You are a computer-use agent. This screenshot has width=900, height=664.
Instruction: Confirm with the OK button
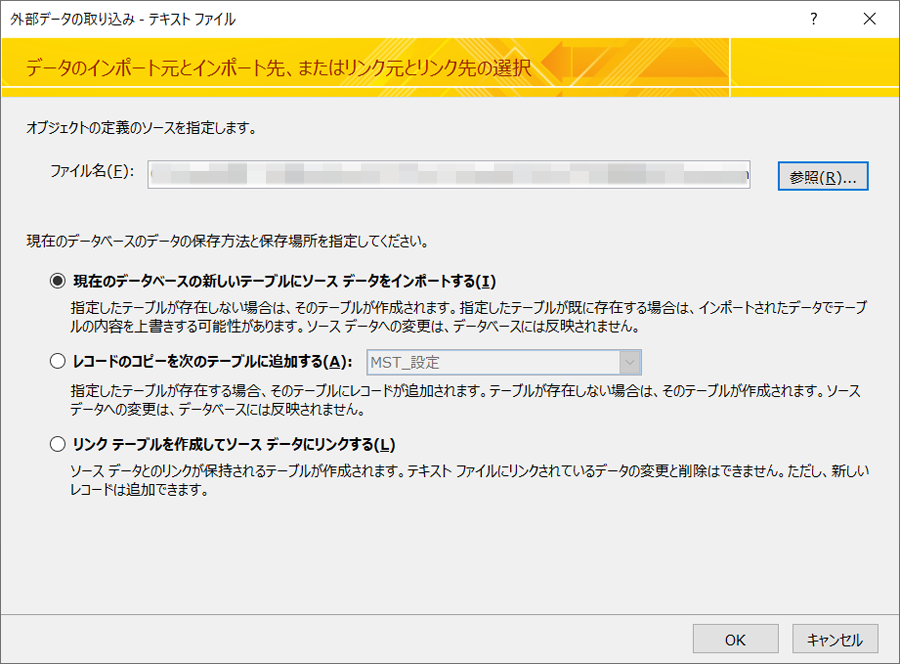point(735,638)
